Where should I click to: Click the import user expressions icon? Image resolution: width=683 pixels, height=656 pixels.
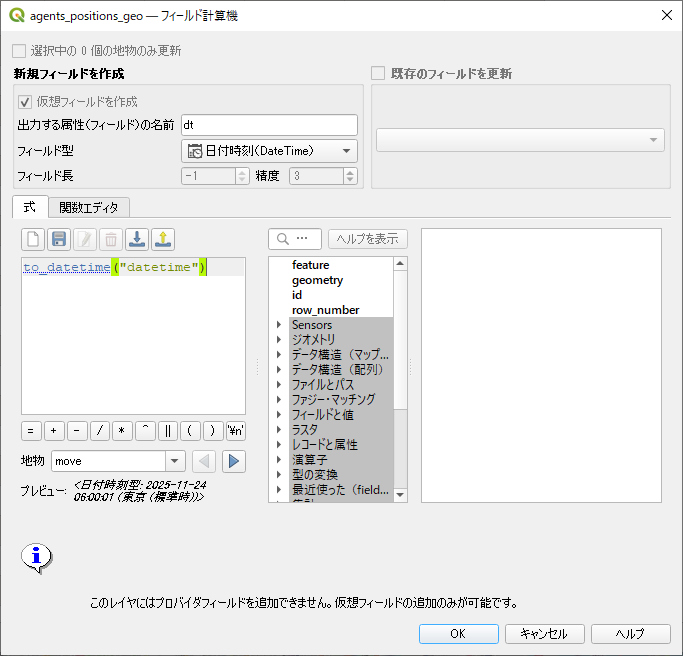[137, 239]
